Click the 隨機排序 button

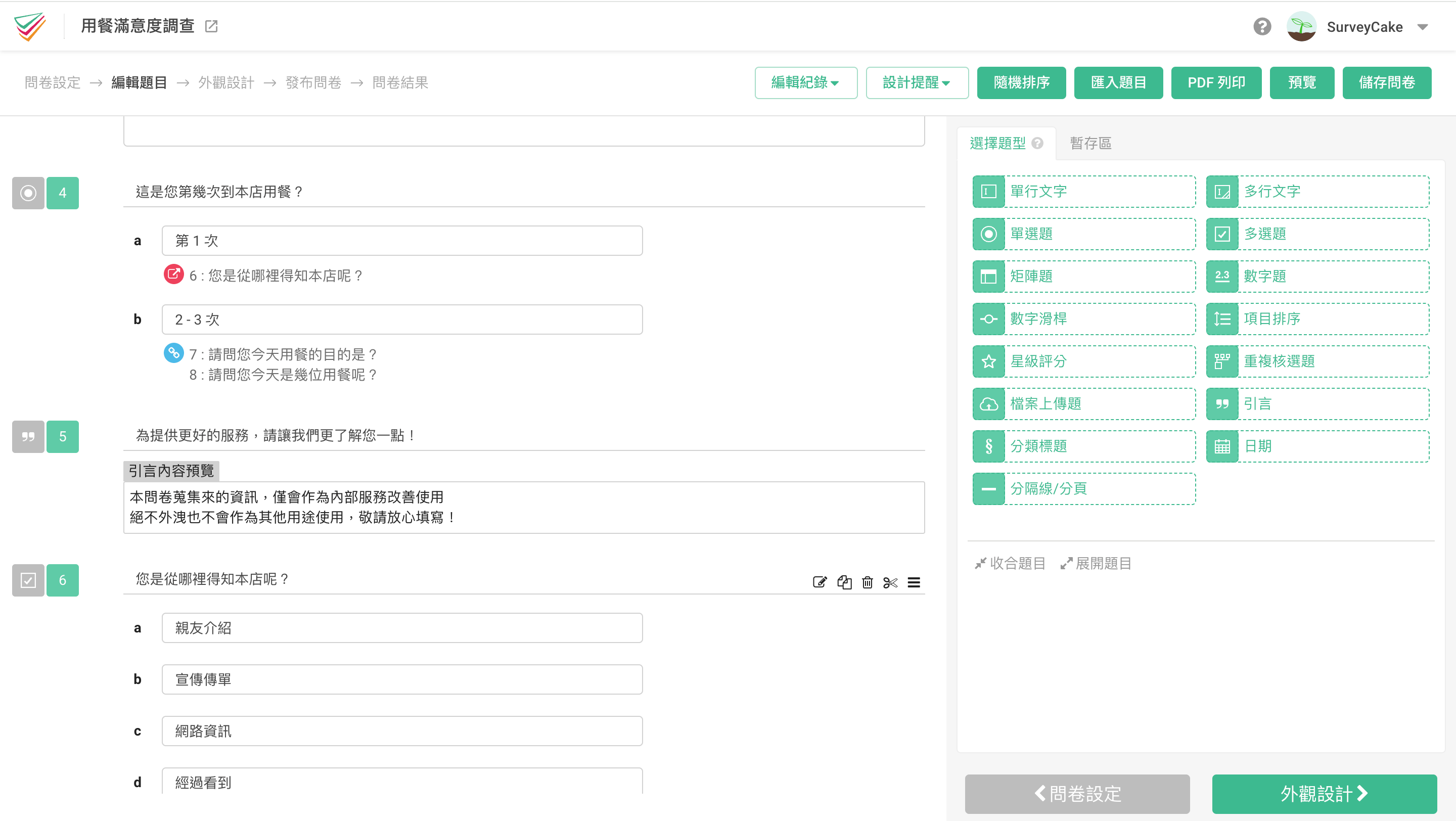1021,82
